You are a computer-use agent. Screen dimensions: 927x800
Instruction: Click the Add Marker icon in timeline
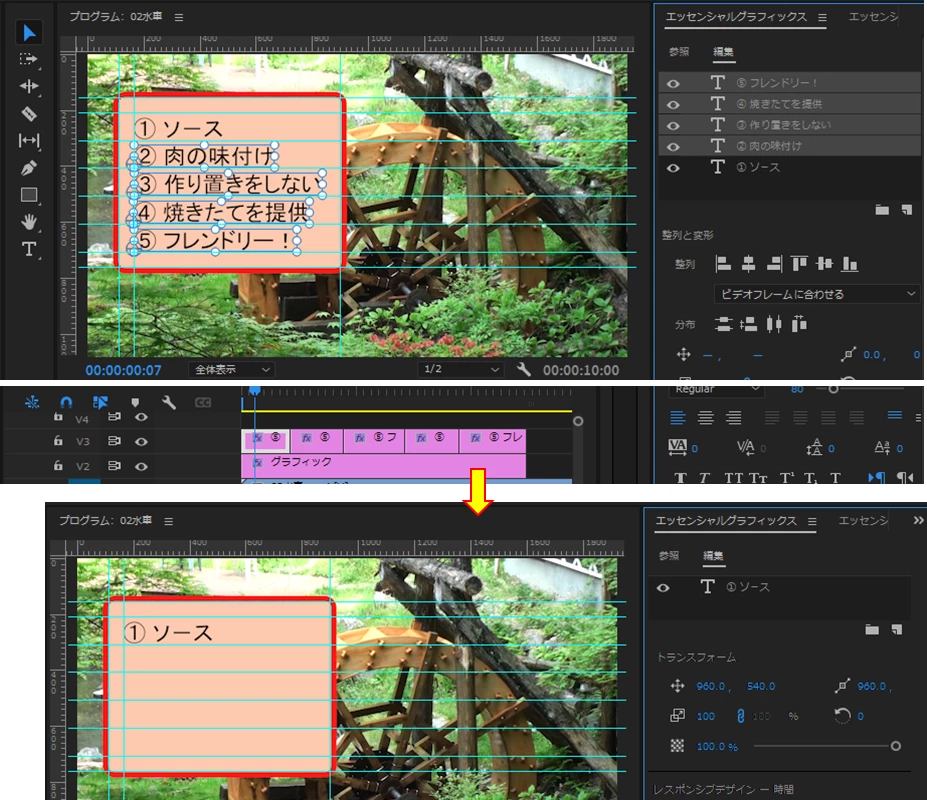pyautogui.click(x=135, y=403)
